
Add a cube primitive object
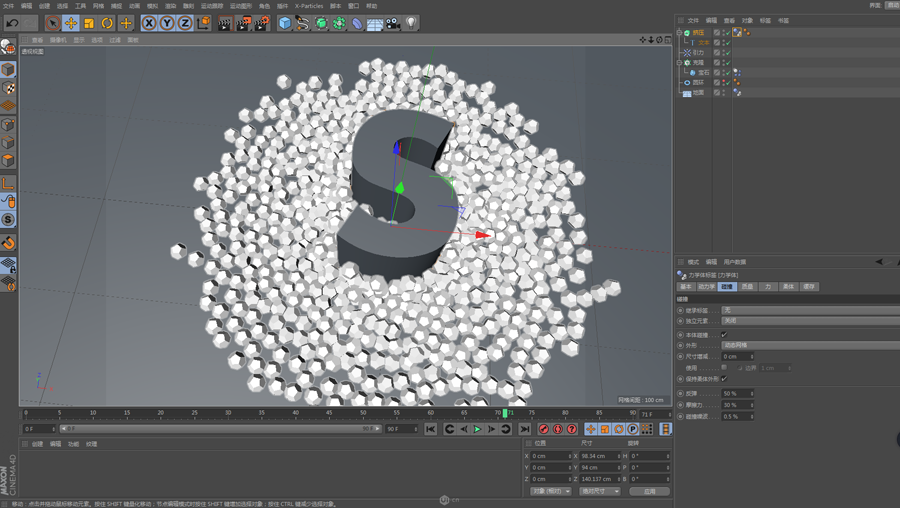pos(285,24)
